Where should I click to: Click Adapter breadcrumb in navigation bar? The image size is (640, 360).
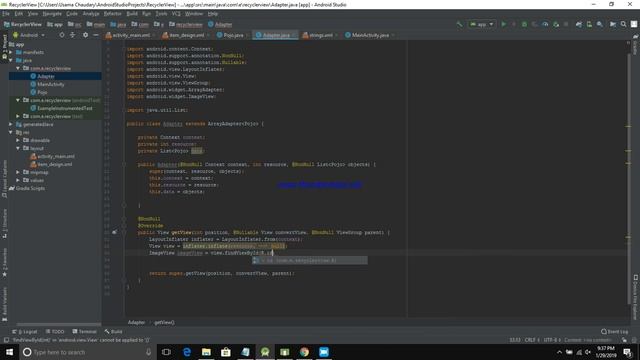click(x=220, y=24)
